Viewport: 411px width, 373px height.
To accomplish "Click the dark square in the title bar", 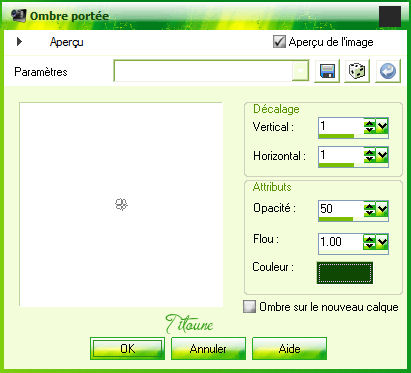I will 390,16.
